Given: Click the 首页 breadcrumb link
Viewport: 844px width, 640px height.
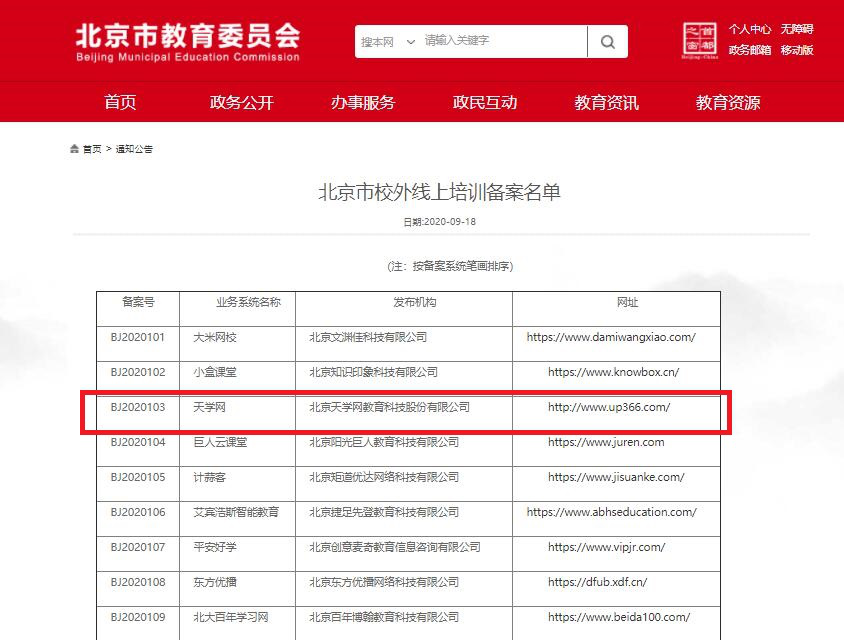Looking at the screenshot, I should click(x=92, y=149).
